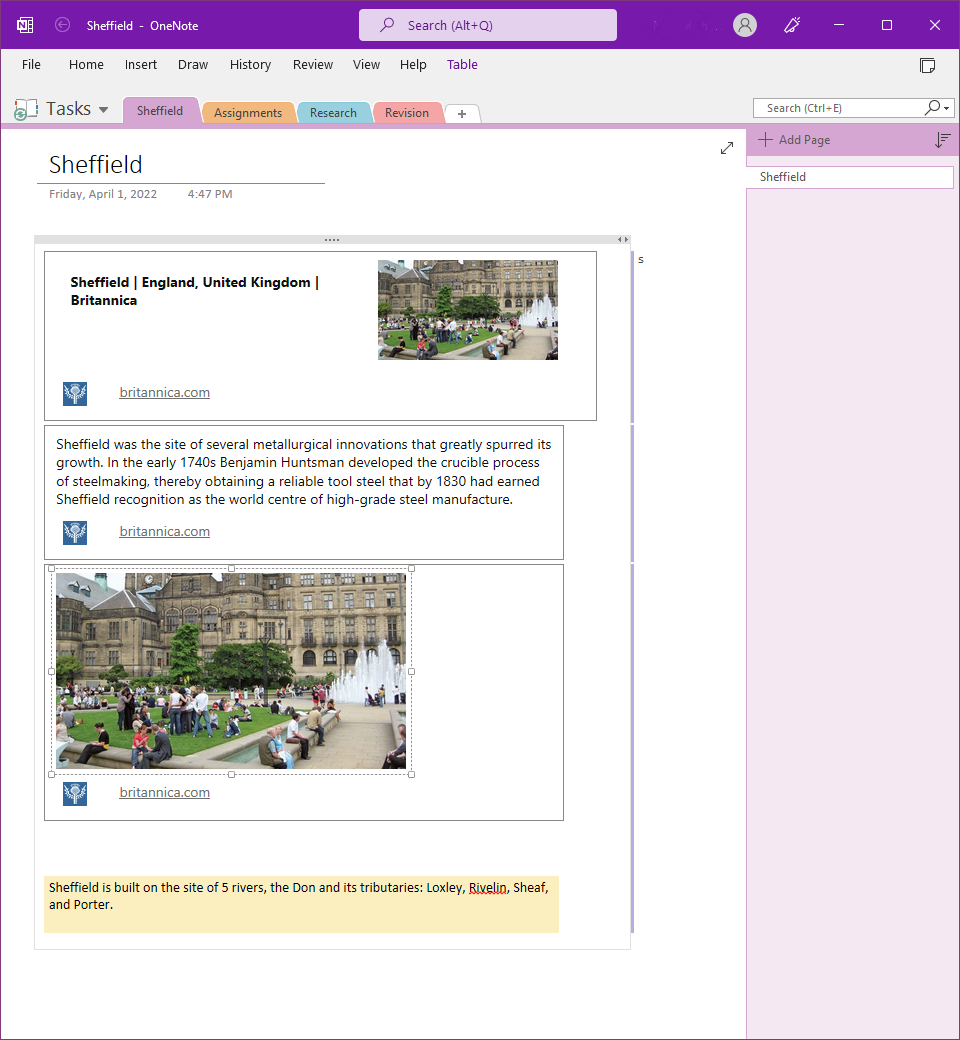Click the Add Page plus icon
This screenshot has width=960, height=1040.
coord(766,140)
